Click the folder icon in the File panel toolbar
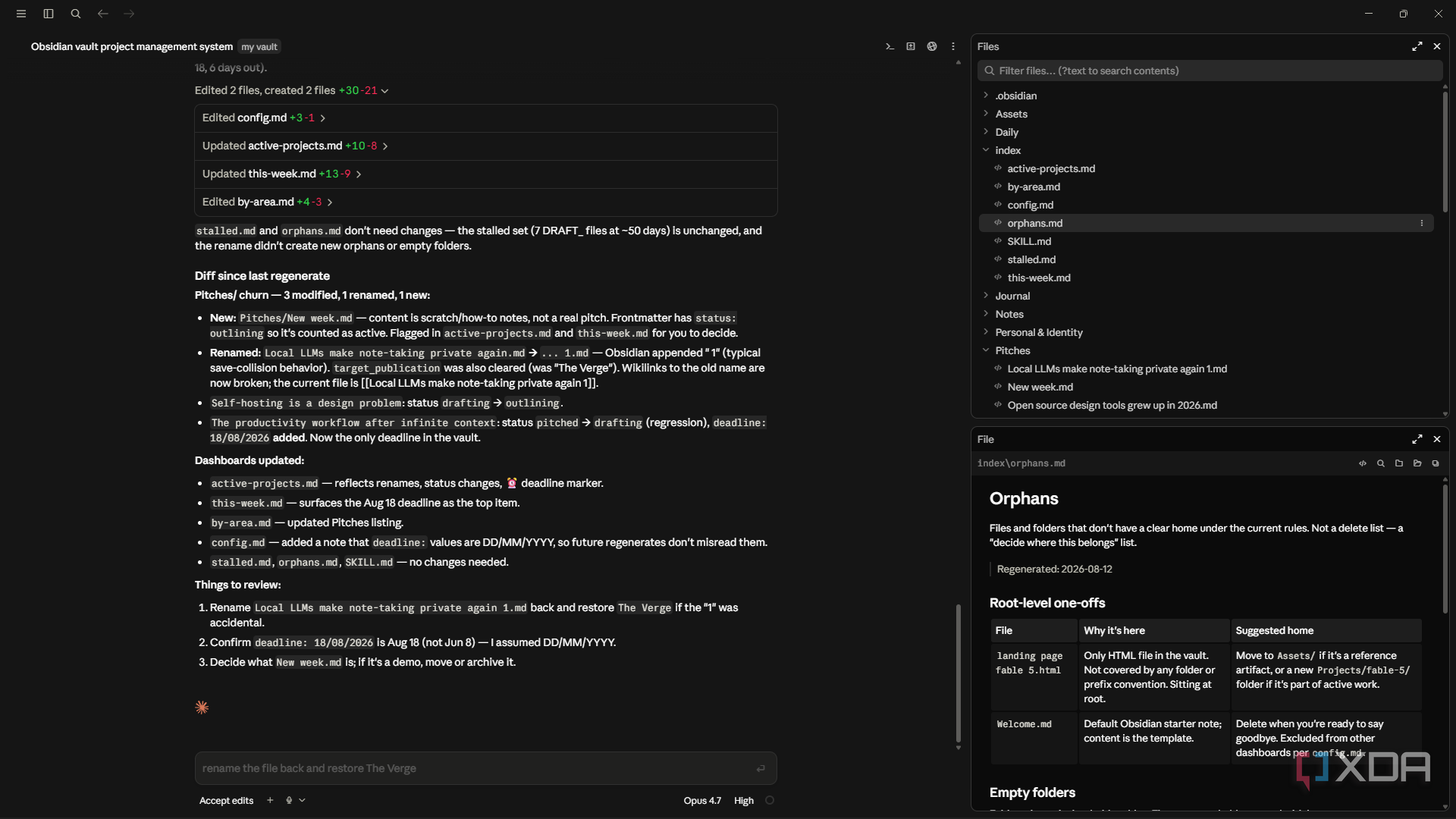 [1399, 463]
